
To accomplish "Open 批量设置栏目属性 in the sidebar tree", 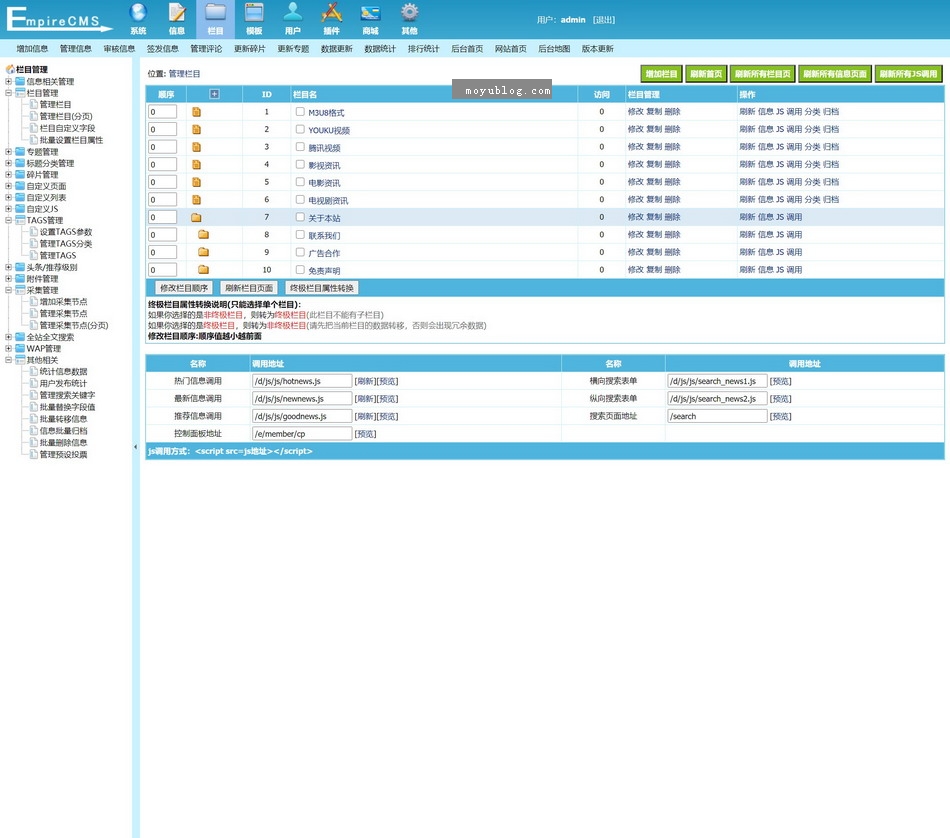I will click(x=71, y=140).
